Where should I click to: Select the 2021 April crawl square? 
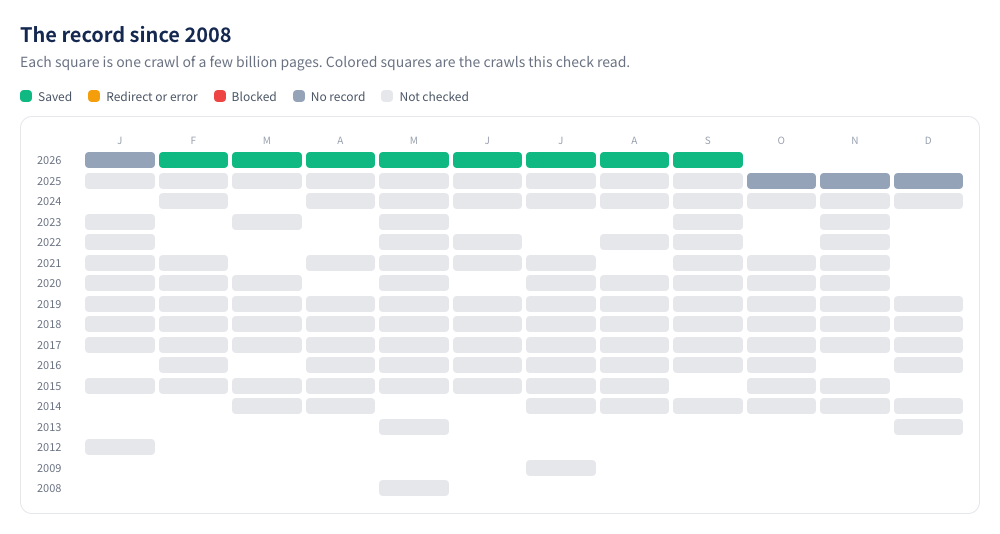(341, 263)
